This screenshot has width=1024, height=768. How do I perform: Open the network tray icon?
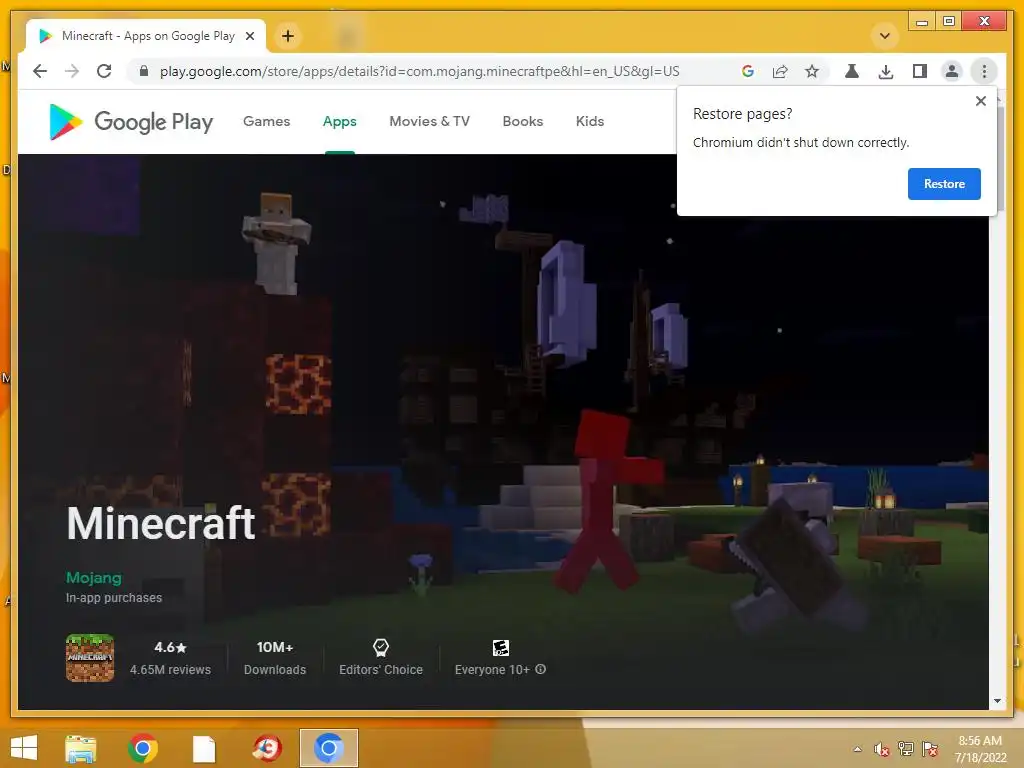pos(906,749)
